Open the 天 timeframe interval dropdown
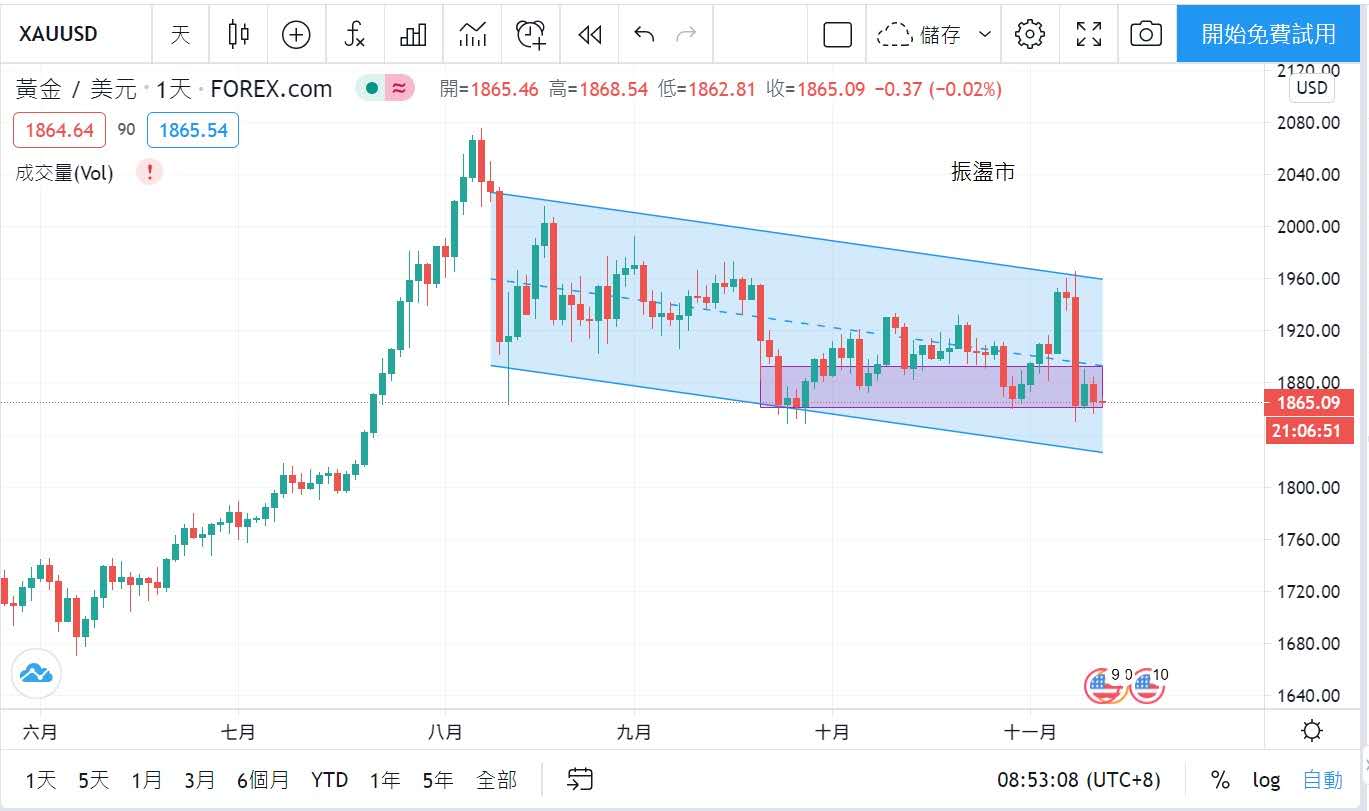The height and width of the screenshot is (811, 1369). coord(180,35)
